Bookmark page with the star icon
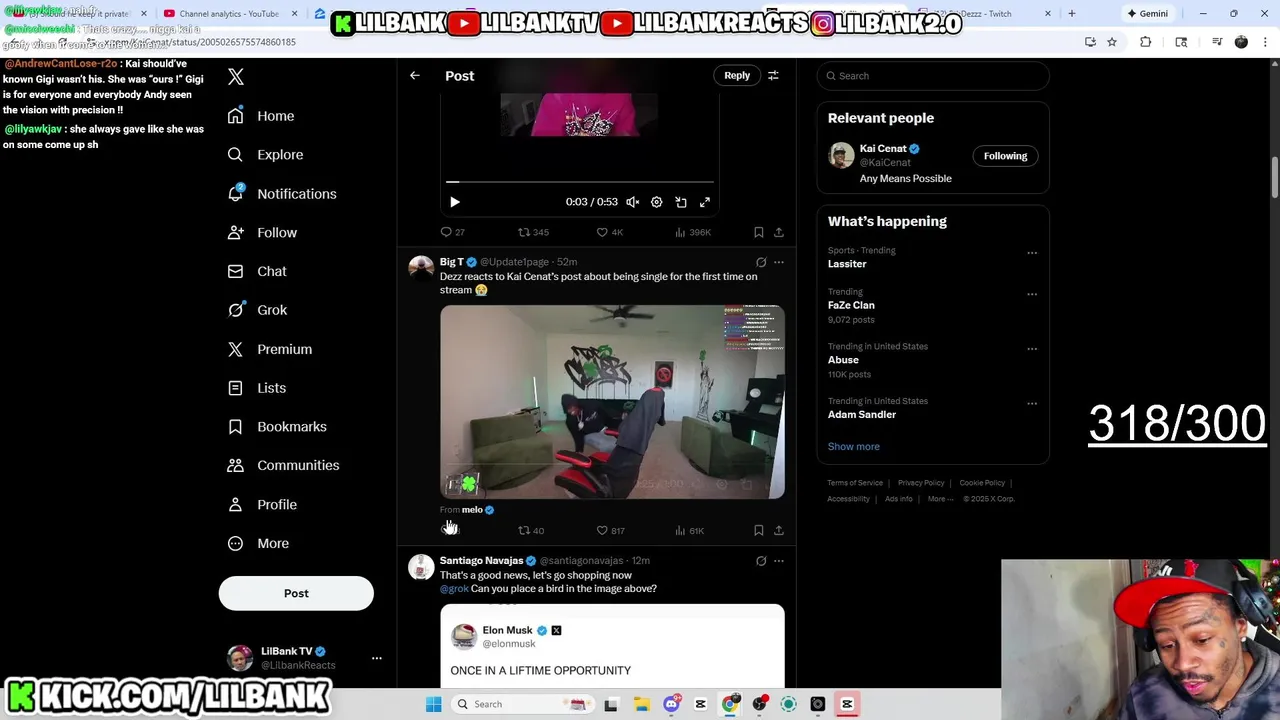1280x720 pixels. click(x=1112, y=42)
